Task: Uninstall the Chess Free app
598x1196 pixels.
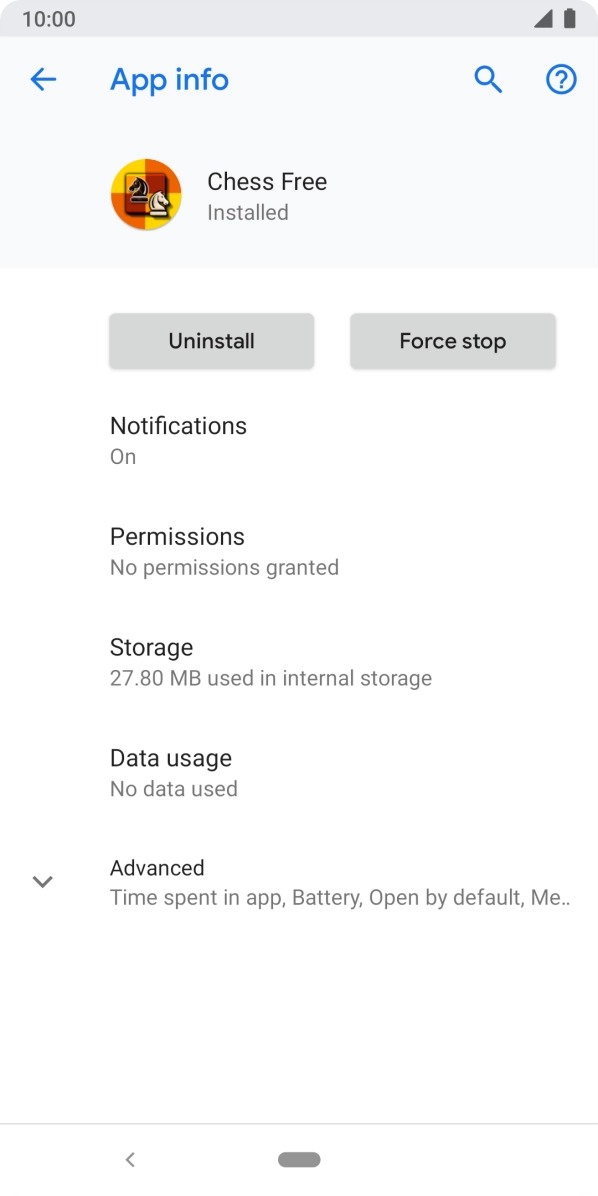Action: (211, 341)
